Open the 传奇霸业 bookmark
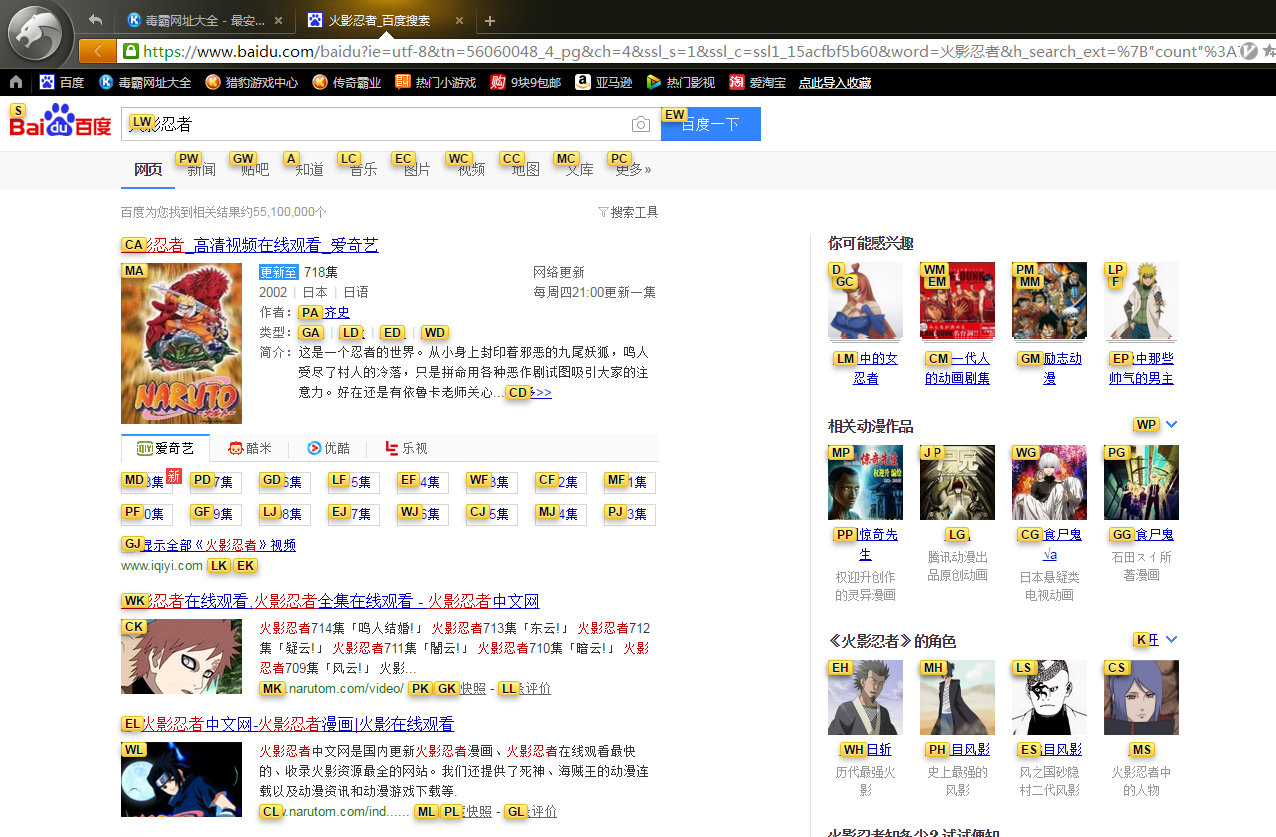 347,82
